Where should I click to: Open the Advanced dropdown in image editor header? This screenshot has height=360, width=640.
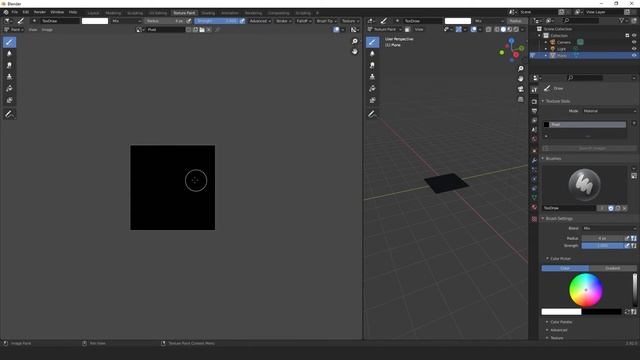tap(260, 21)
